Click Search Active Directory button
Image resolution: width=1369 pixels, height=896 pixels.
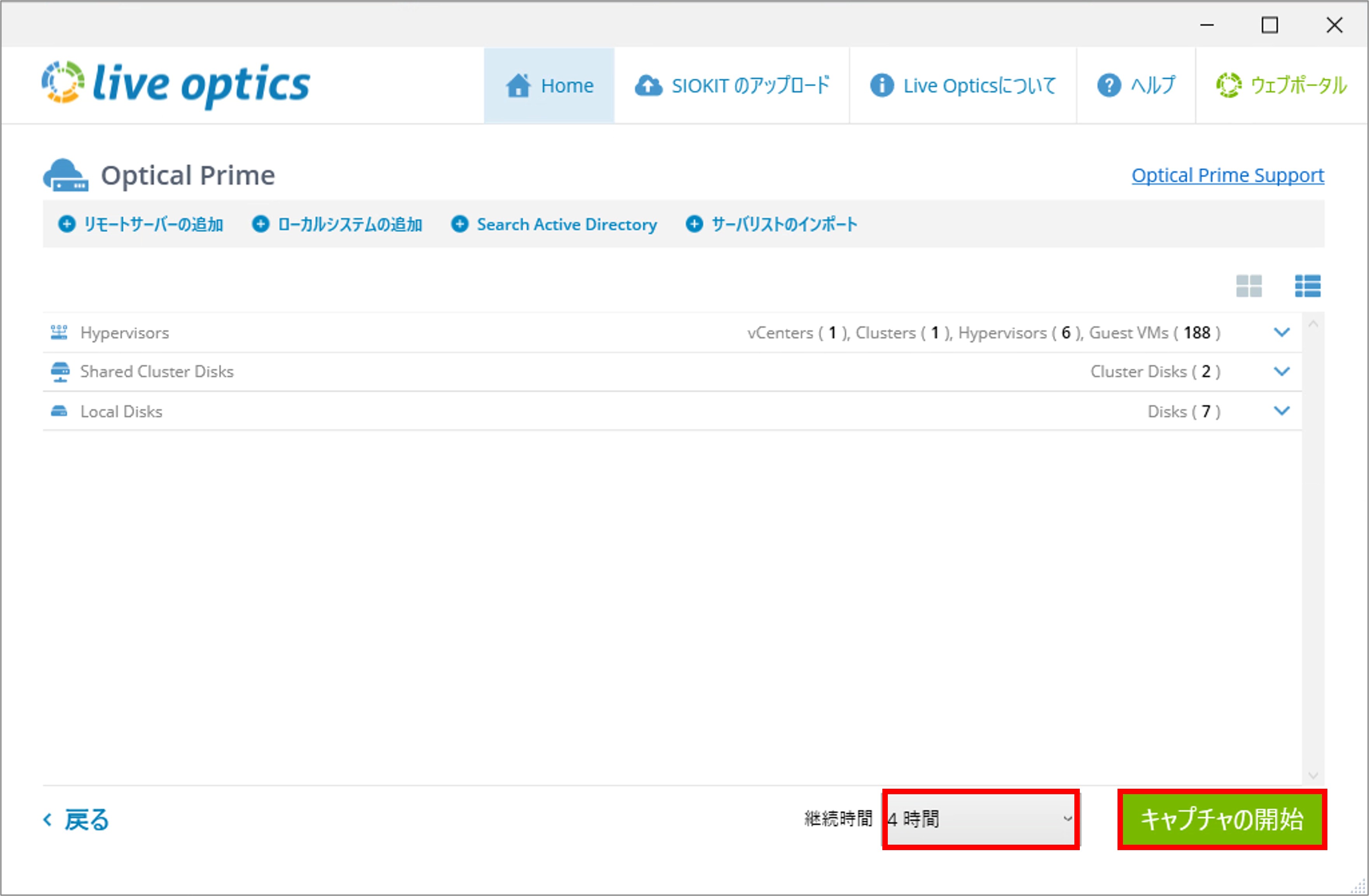[x=554, y=224]
